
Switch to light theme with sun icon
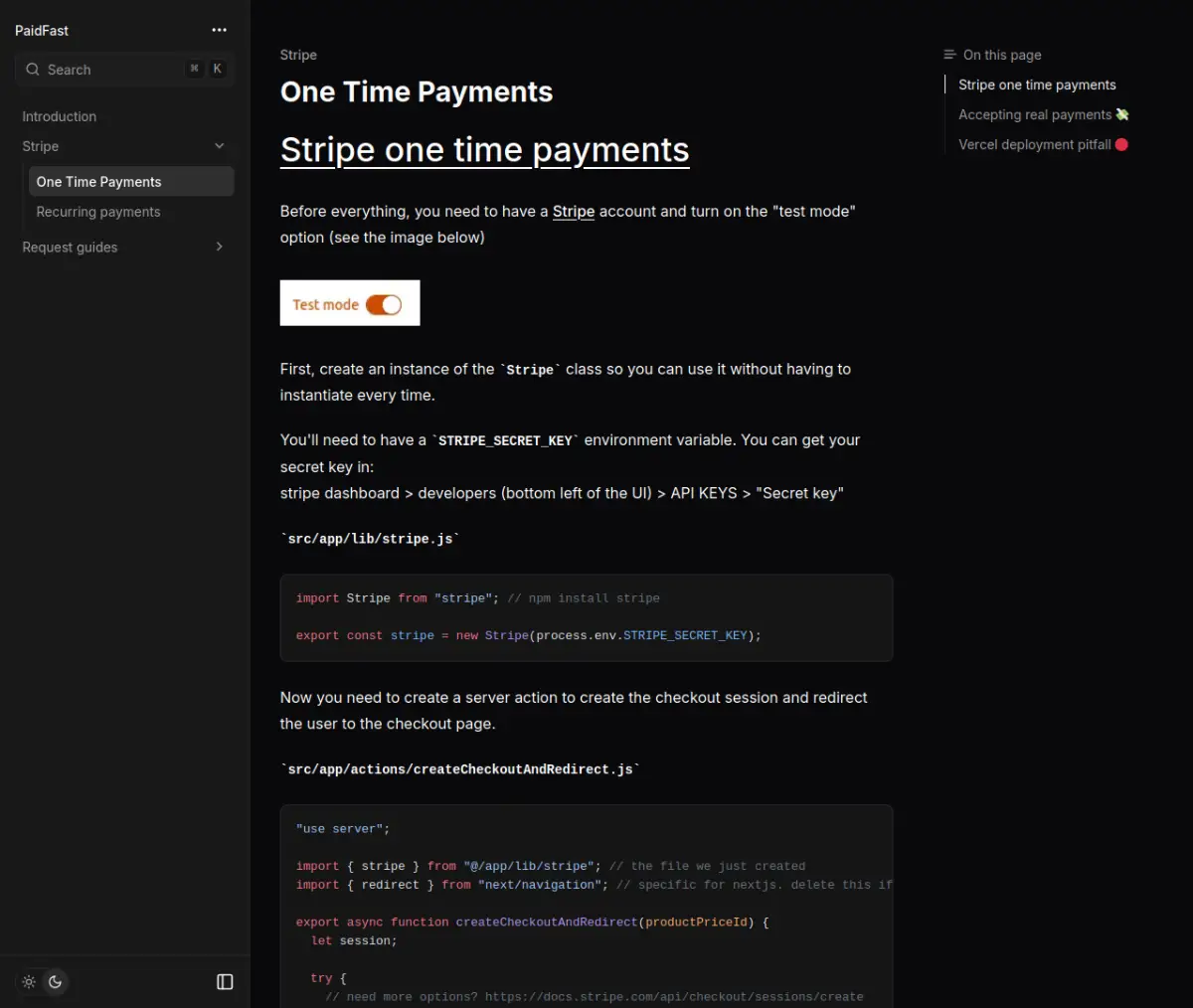pos(29,982)
